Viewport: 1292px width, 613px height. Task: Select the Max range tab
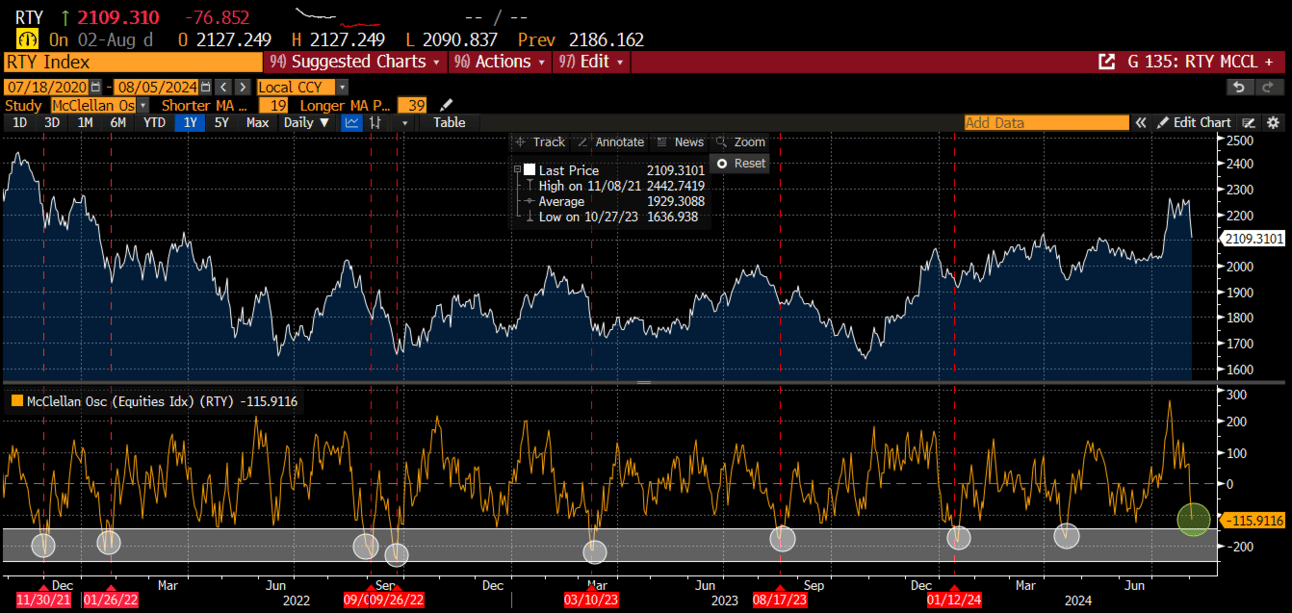click(x=258, y=122)
